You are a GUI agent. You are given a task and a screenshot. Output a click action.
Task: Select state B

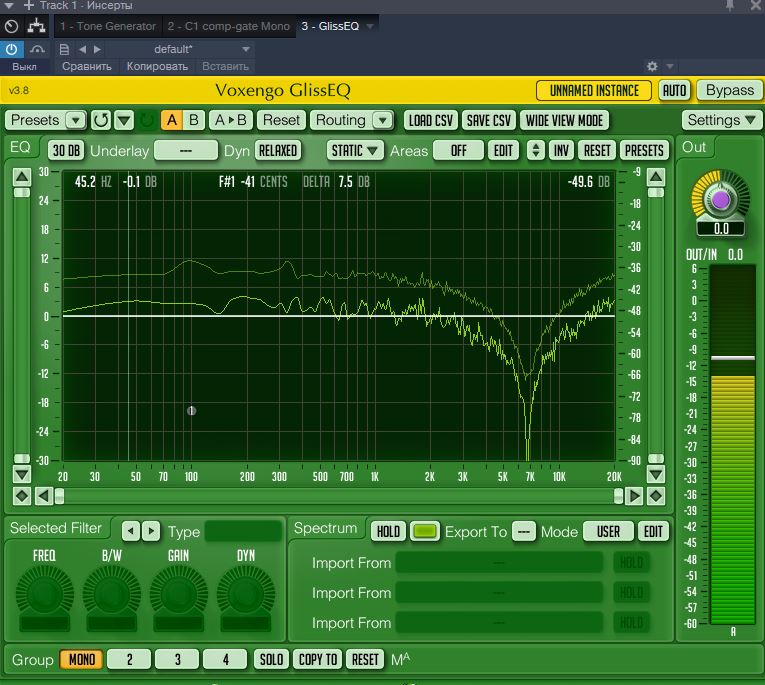[194, 120]
